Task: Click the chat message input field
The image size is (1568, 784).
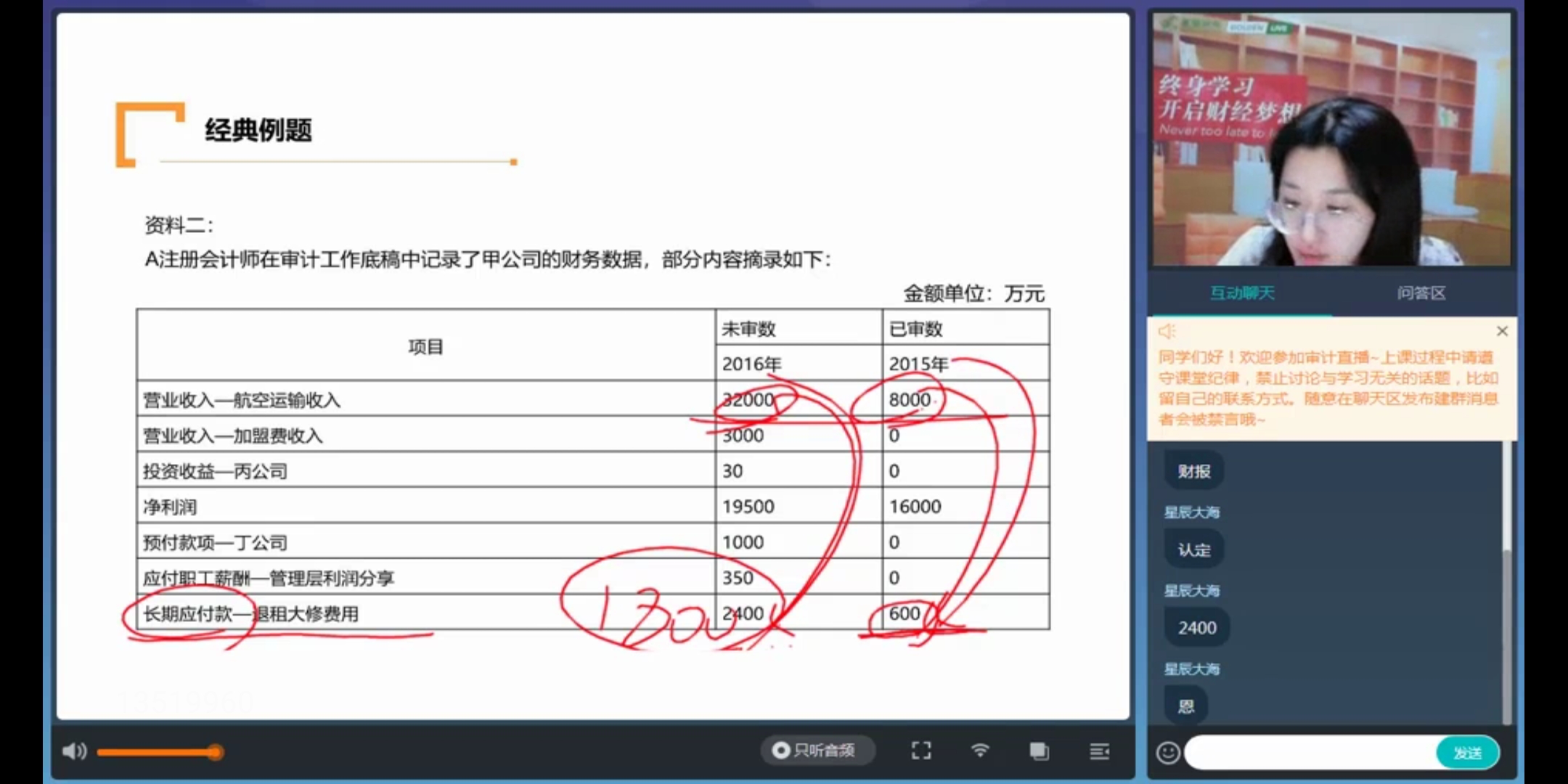Action: pyautogui.click(x=1310, y=753)
